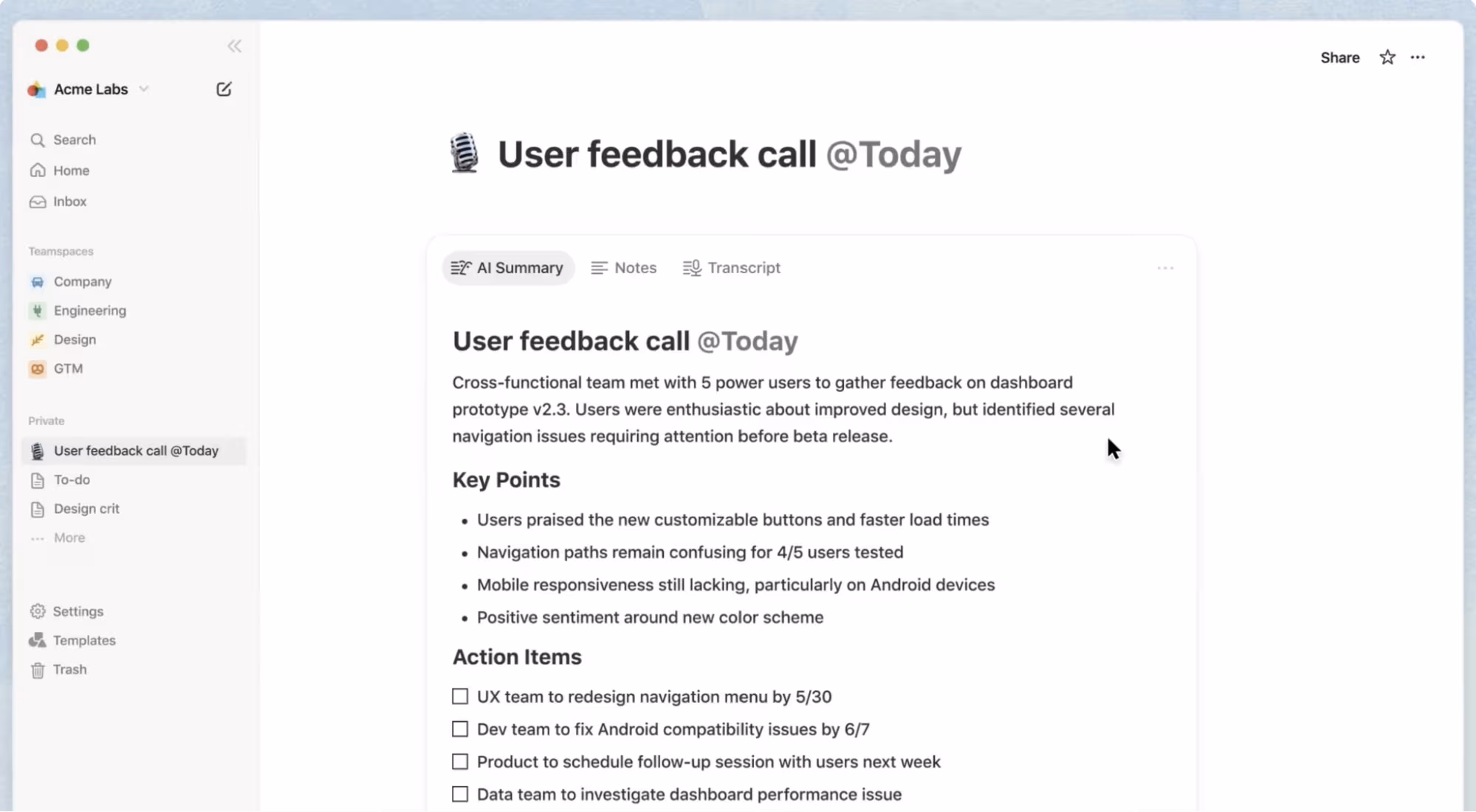Open Search from the sidebar
Viewport: 1476px width, 812px height.
click(73, 140)
